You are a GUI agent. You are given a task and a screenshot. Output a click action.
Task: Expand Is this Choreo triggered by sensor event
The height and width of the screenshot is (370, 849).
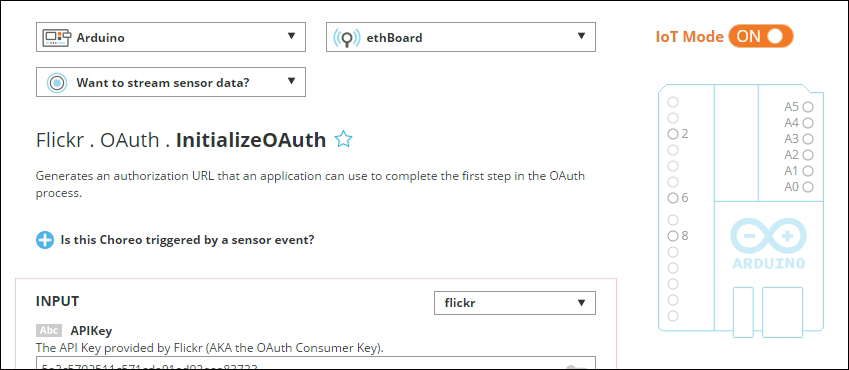point(187,239)
